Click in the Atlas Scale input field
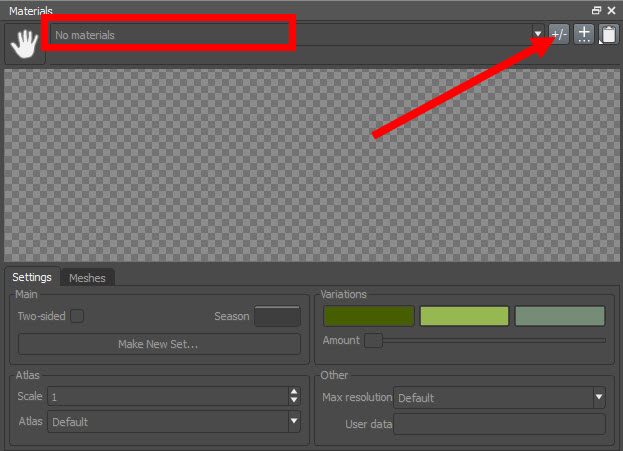The image size is (623, 451). [x=168, y=397]
